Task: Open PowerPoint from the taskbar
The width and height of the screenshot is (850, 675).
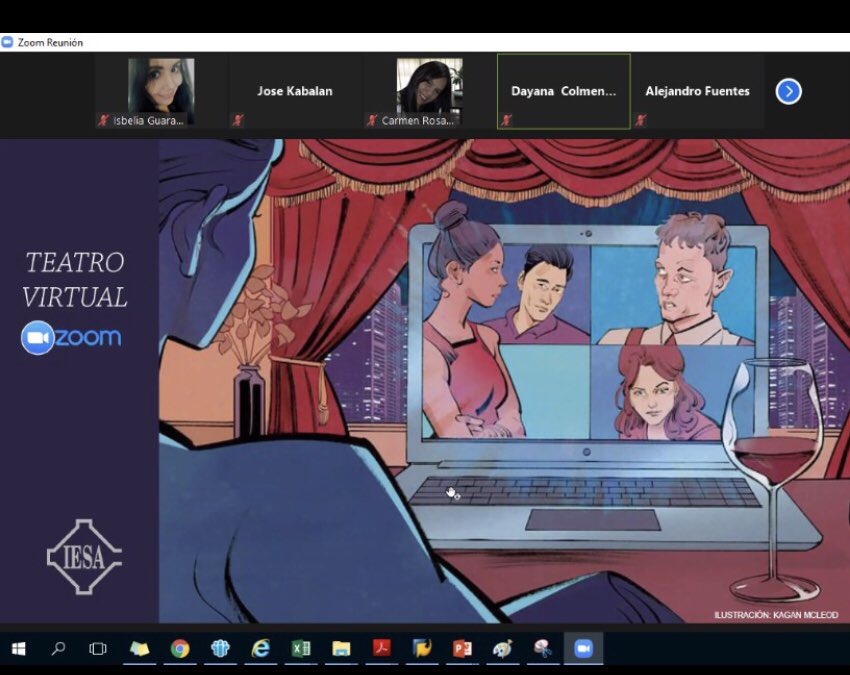Action: pos(462,648)
